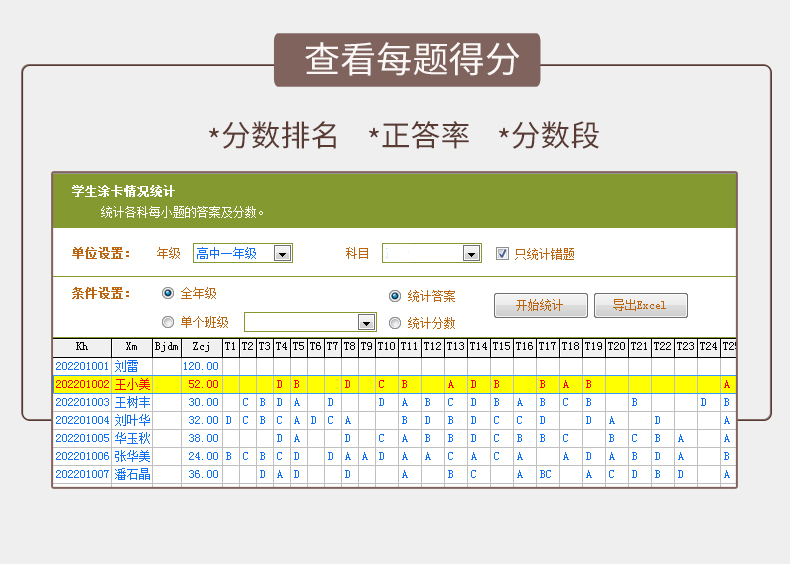Click the score 38.00 for 华玉秋
The image size is (790, 564).
[x=203, y=438]
